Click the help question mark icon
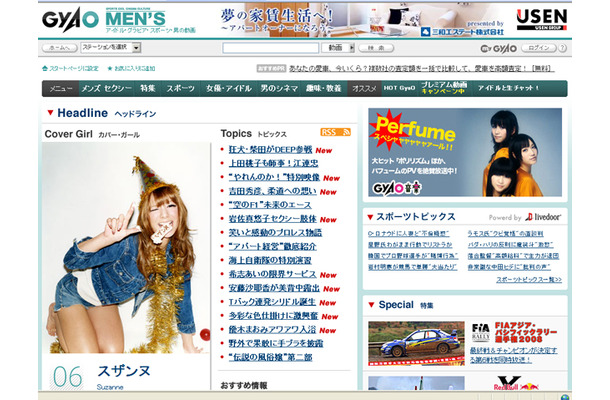The width and height of the screenshot is (610, 400). pos(562,48)
